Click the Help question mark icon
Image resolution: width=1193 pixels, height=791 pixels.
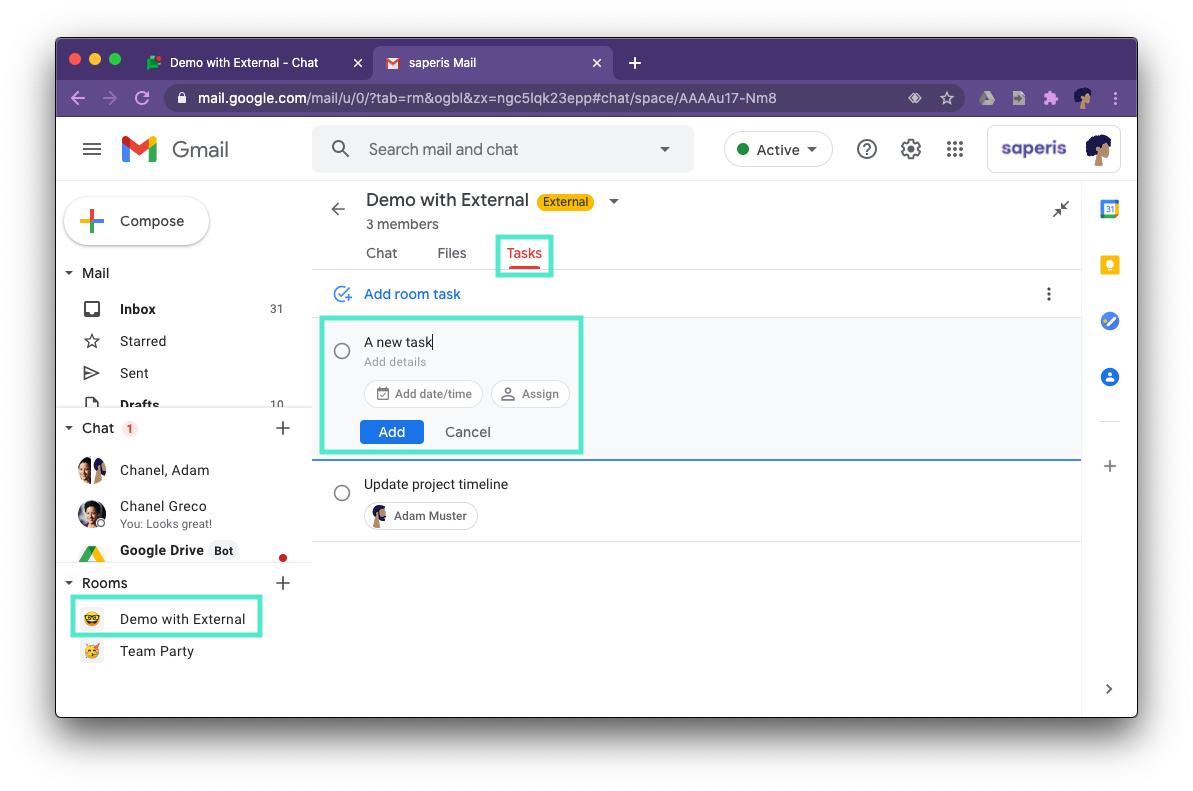click(866, 148)
